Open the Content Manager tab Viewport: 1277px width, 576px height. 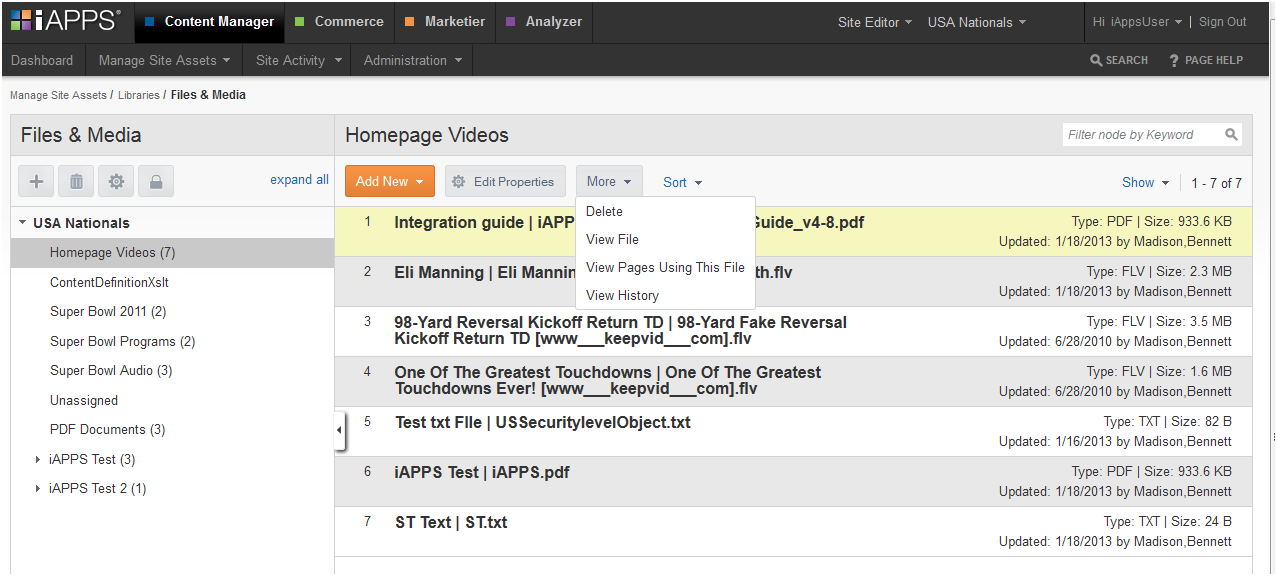click(209, 21)
